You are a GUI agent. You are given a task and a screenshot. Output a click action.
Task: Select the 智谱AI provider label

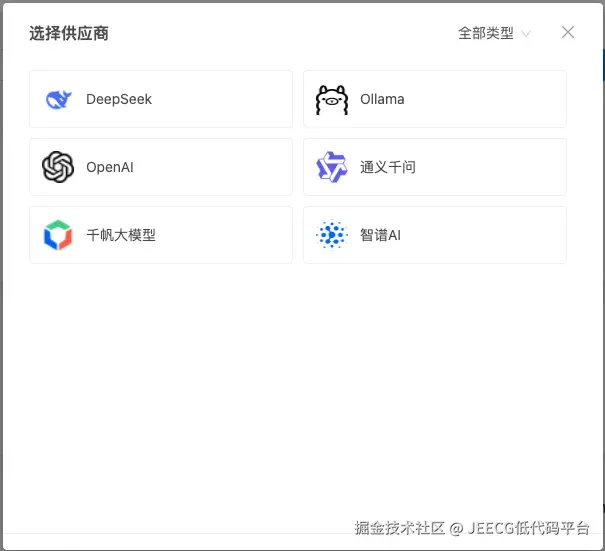380,235
